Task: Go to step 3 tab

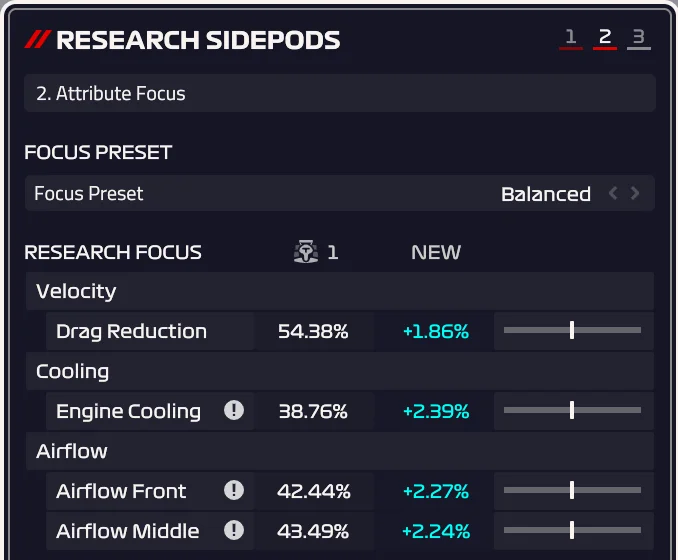Action: click(x=639, y=38)
